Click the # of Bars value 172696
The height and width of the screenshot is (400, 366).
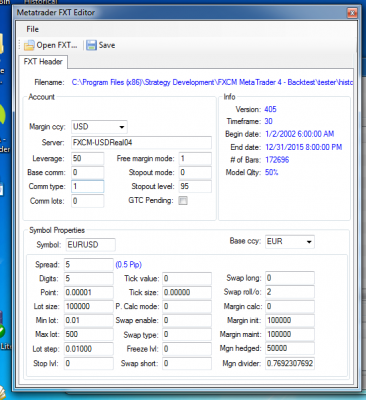tap(277, 160)
